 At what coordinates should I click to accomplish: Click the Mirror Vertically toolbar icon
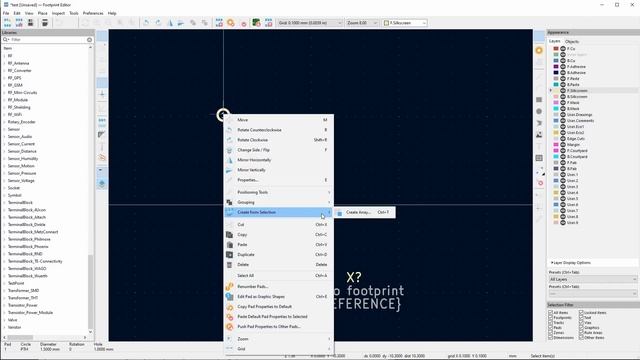point(181,23)
